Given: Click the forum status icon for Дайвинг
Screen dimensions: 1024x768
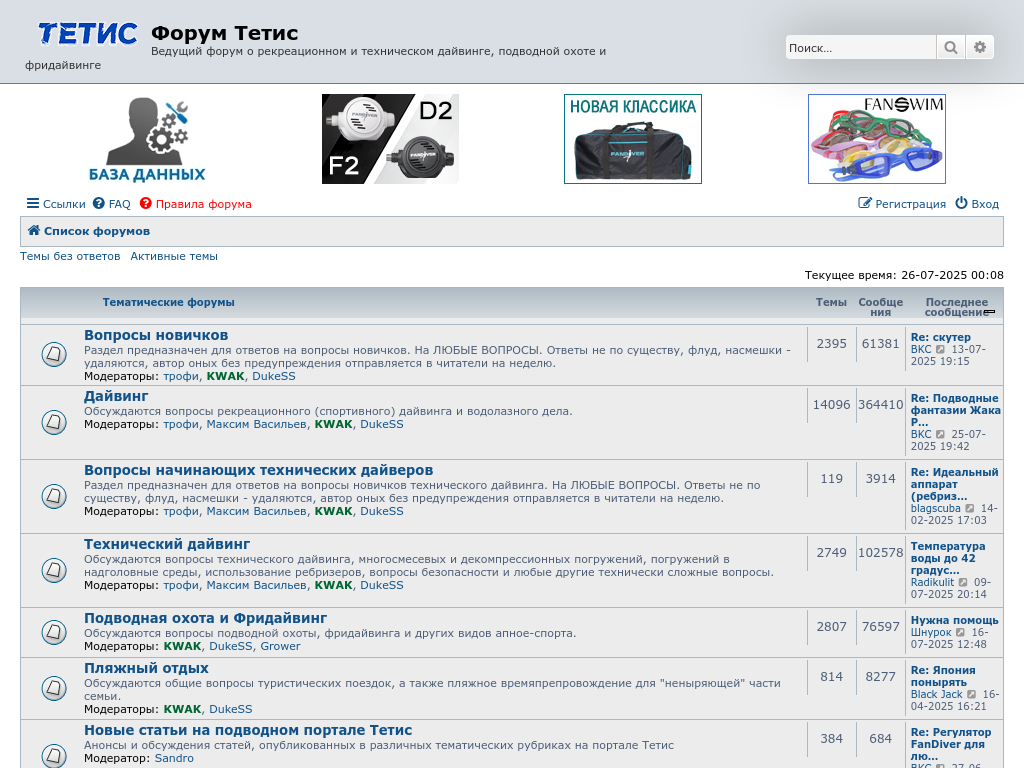Looking at the screenshot, I should pyautogui.click(x=54, y=422).
